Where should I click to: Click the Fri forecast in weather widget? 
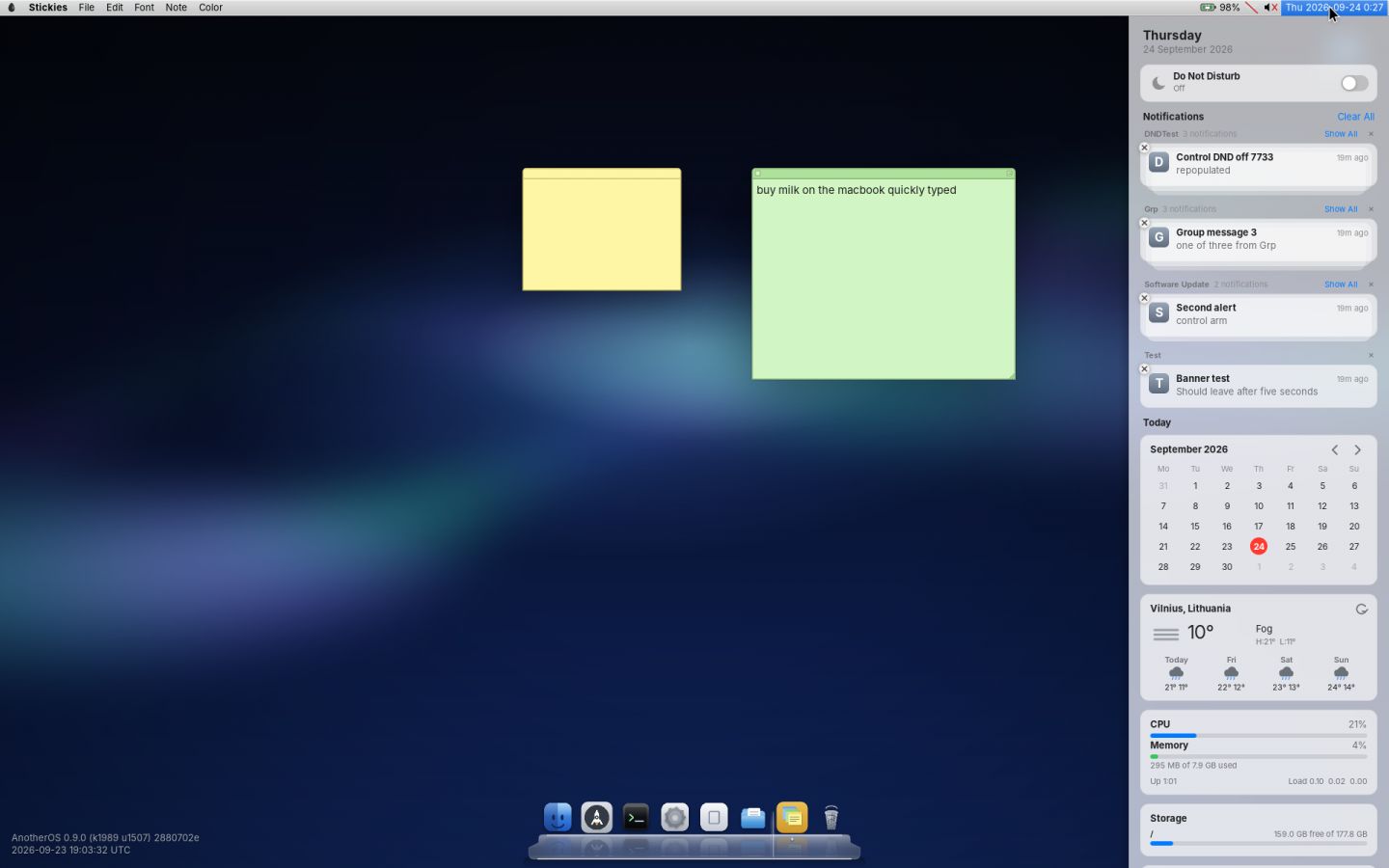point(1231,673)
